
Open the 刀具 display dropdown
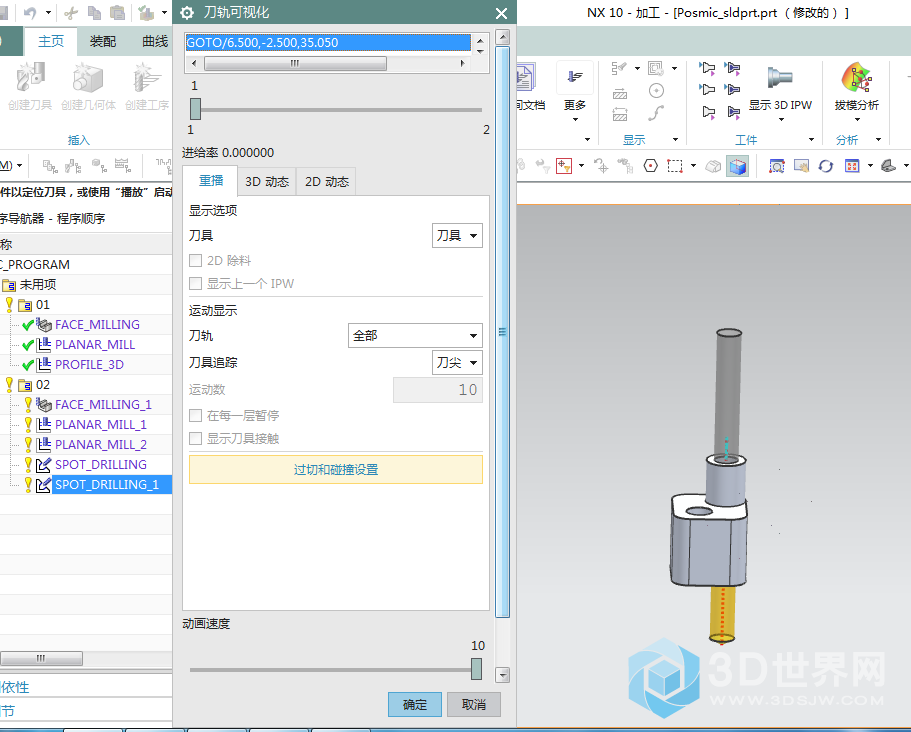[x=458, y=236]
